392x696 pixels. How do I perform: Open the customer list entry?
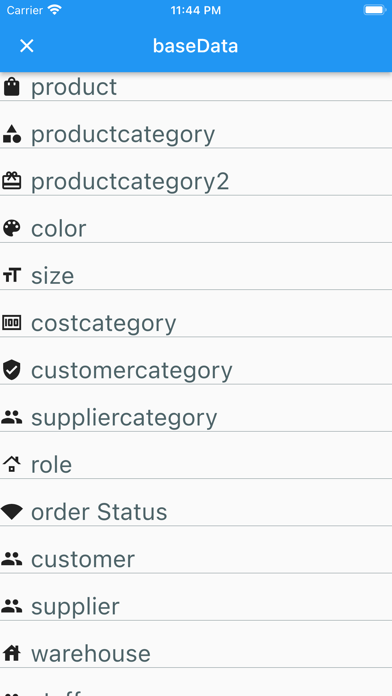pos(196,559)
